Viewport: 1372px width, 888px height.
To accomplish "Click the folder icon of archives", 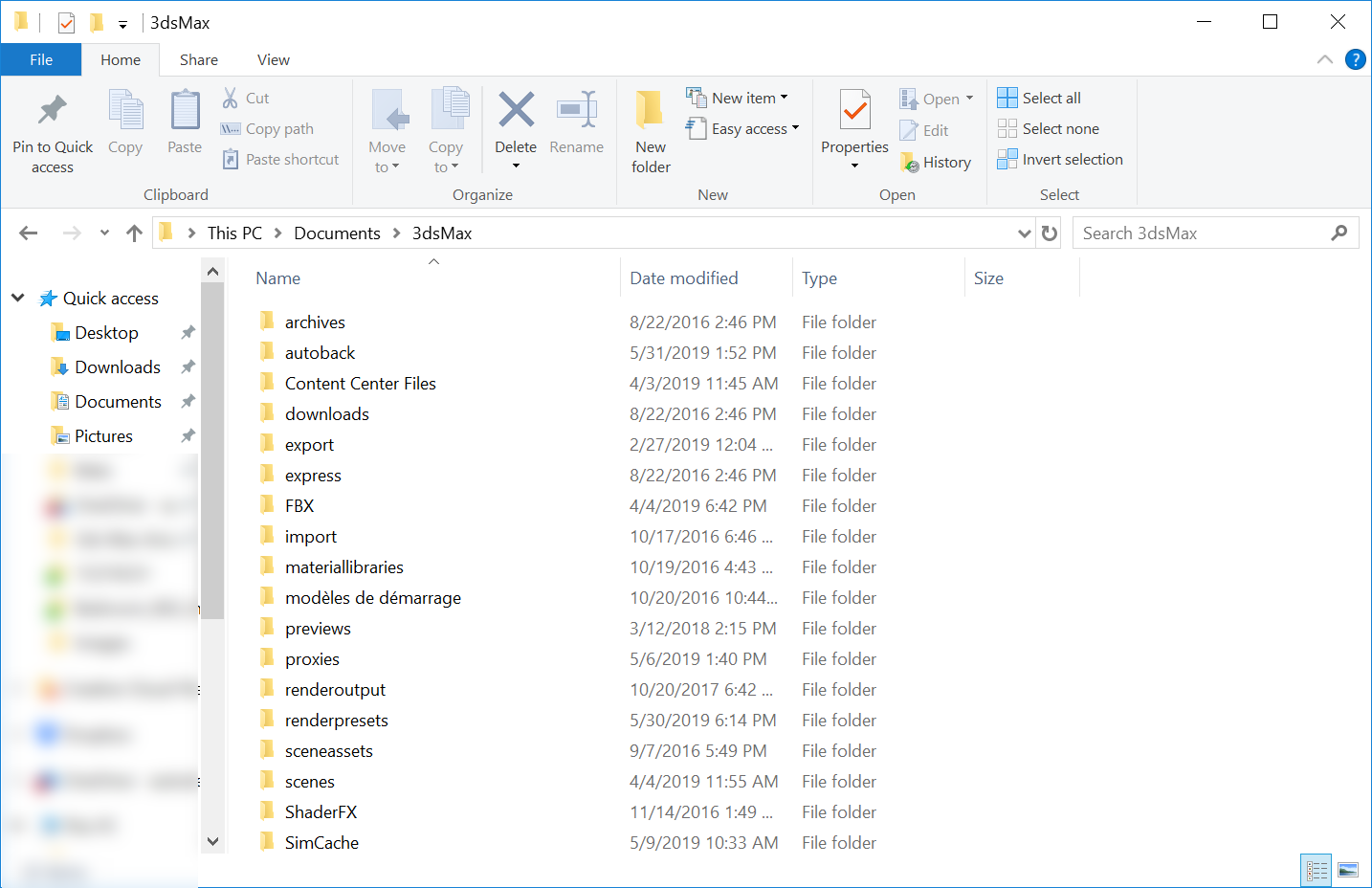I will pos(267,321).
